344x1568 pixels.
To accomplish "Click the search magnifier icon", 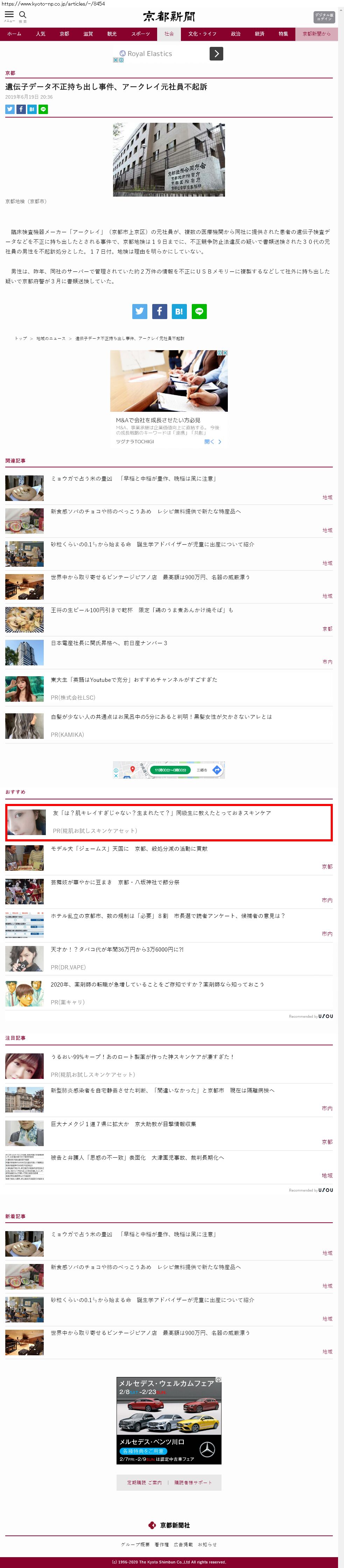I will 22,15.
